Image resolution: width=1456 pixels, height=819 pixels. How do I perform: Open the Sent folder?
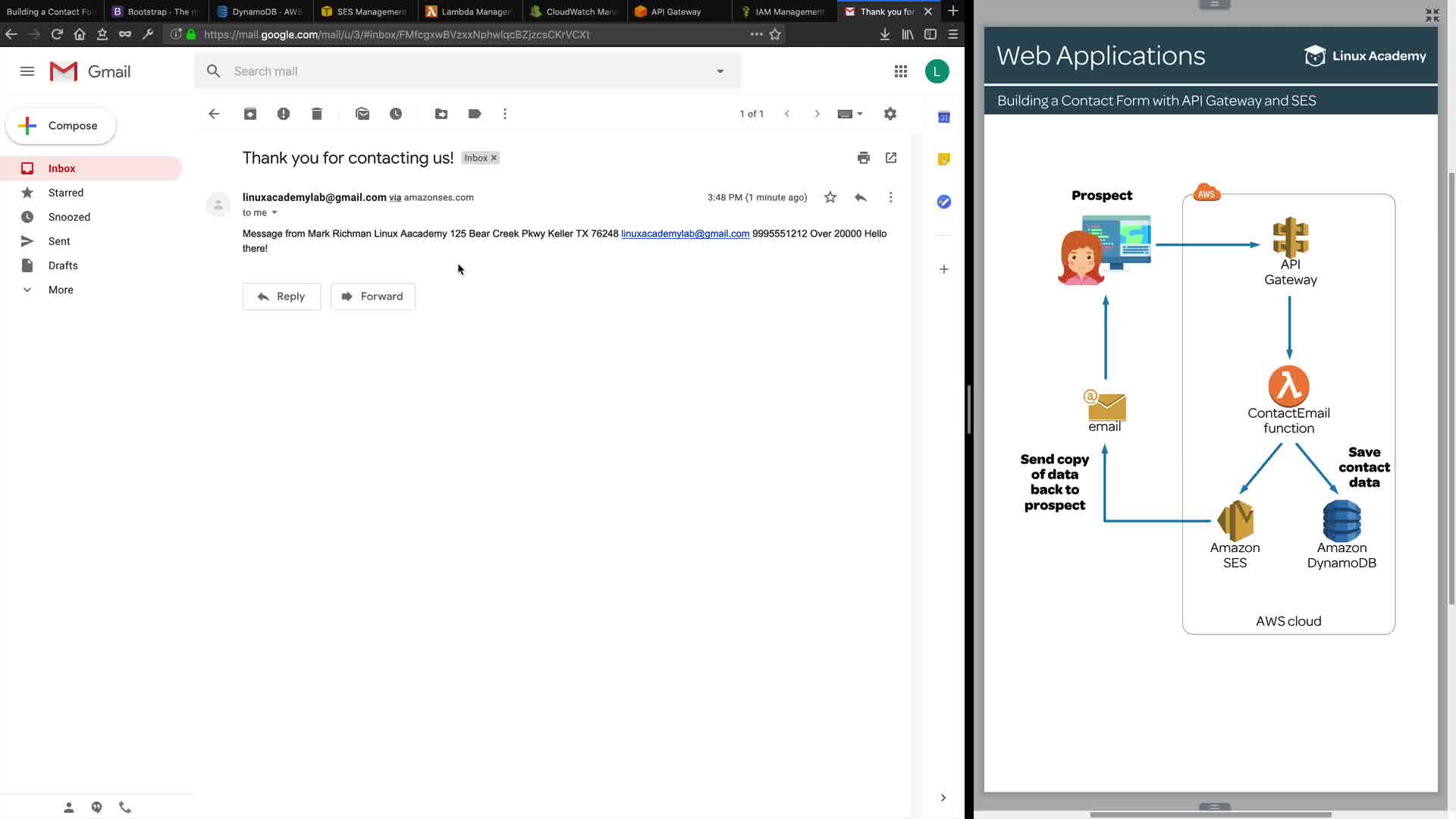pyautogui.click(x=59, y=241)
